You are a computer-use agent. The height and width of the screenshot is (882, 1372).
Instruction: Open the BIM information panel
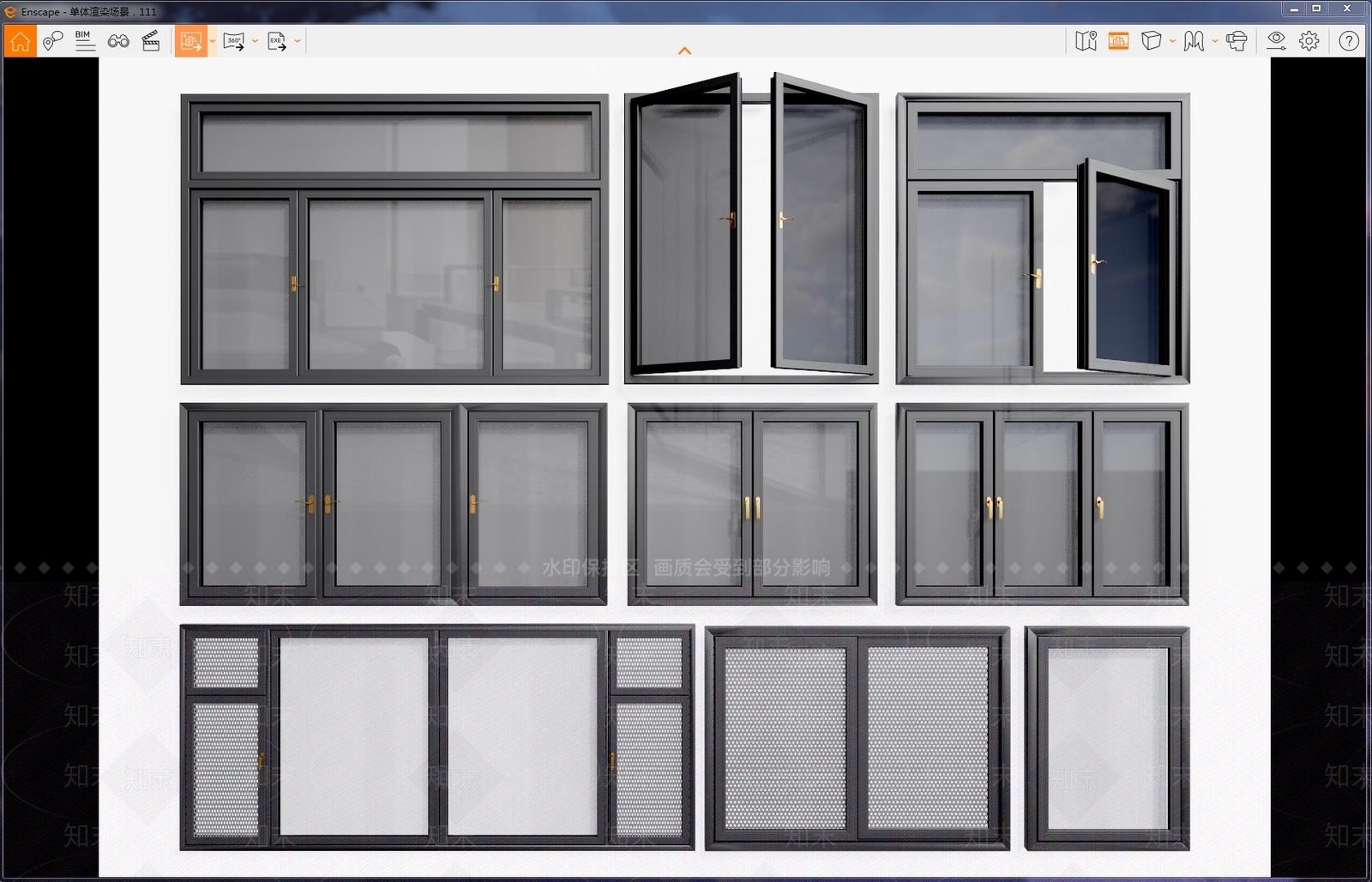85,41
